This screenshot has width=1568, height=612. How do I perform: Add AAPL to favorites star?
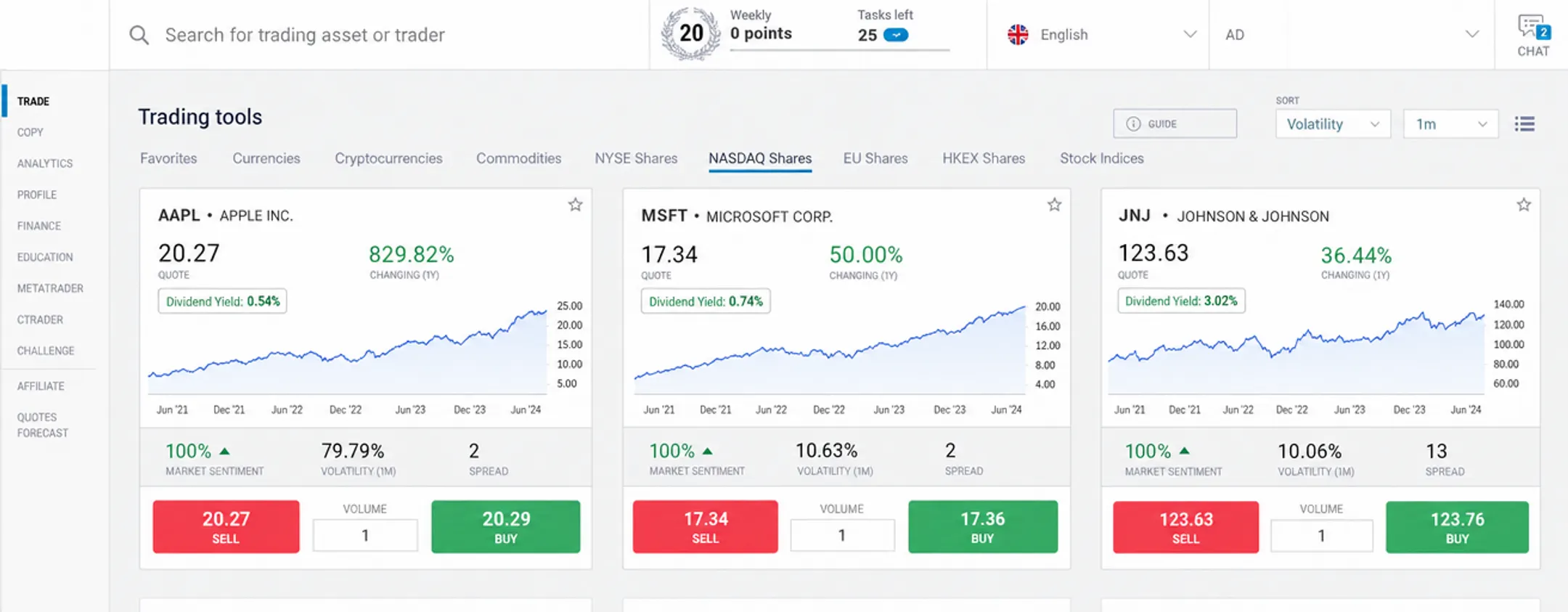tap(576, 205)
